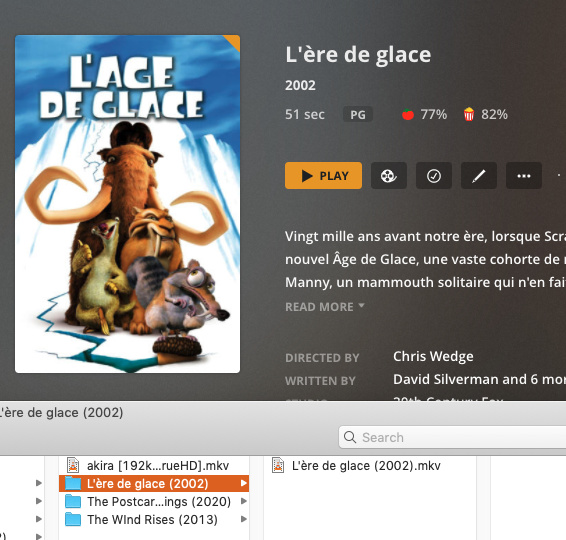The width and height of the screenshot is (566, 540).
Task: Edit metadata with the pencil icon
Action: [479, 176]
